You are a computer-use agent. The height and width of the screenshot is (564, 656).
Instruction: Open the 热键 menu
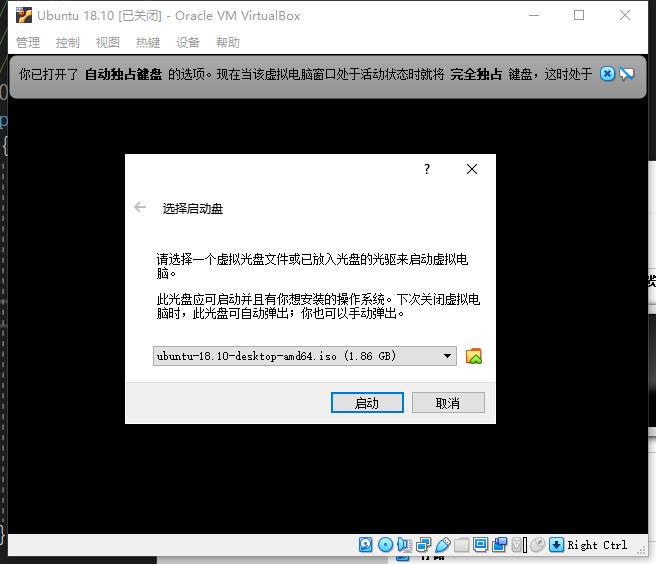pyautogui.click(x=148, y=42)
